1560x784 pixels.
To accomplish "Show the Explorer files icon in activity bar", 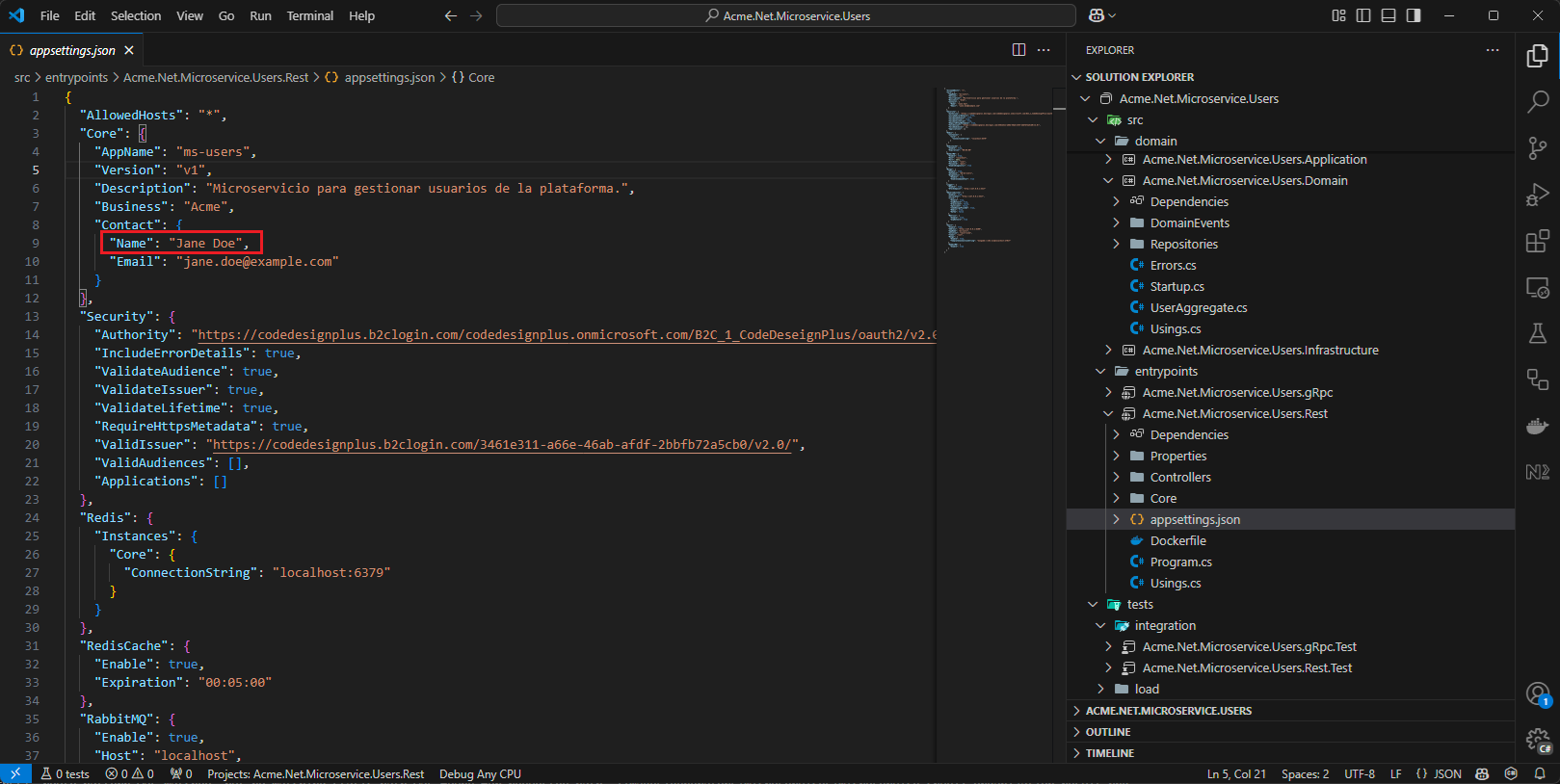I will pyautogui.click(x=1538, y=56).
